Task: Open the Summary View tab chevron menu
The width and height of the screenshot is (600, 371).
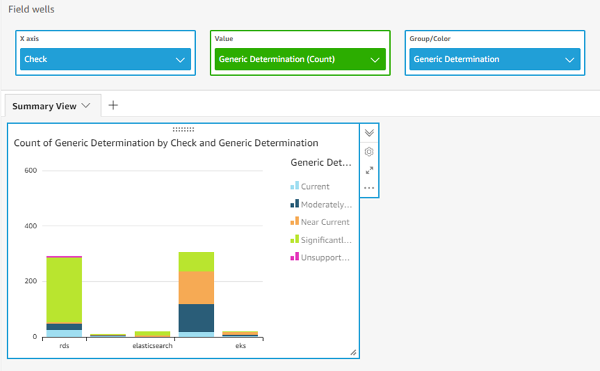Action: click(86, 106)
